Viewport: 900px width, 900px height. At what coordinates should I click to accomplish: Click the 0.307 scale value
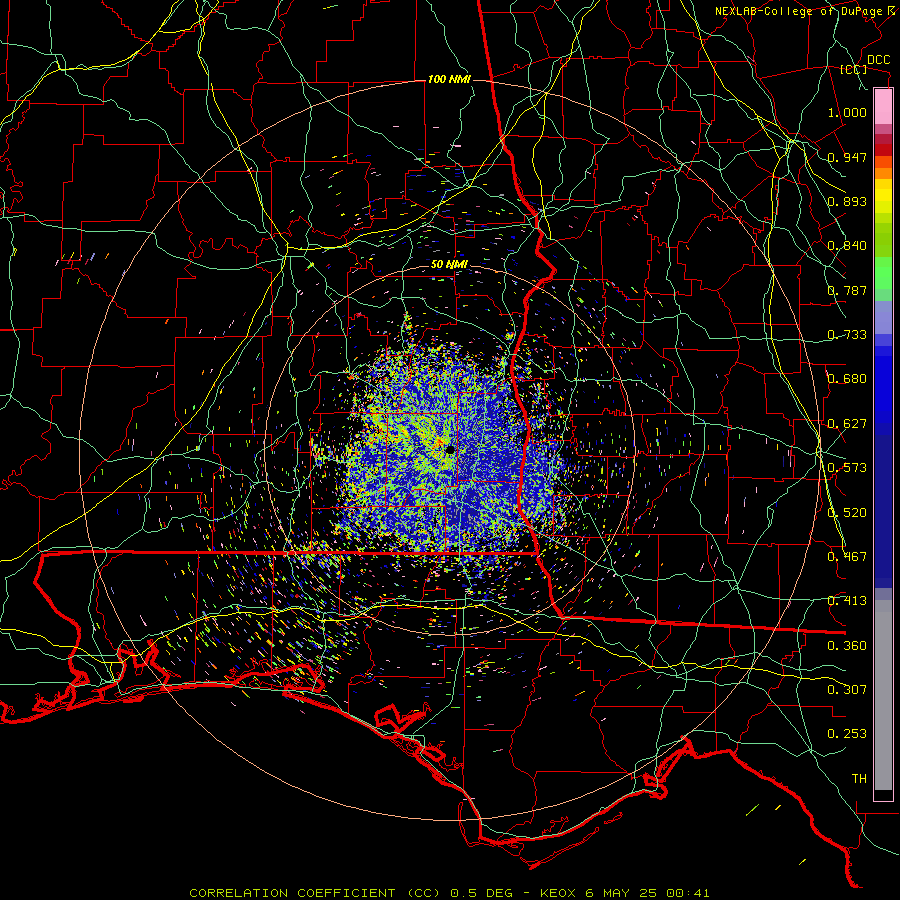point(847,690)
